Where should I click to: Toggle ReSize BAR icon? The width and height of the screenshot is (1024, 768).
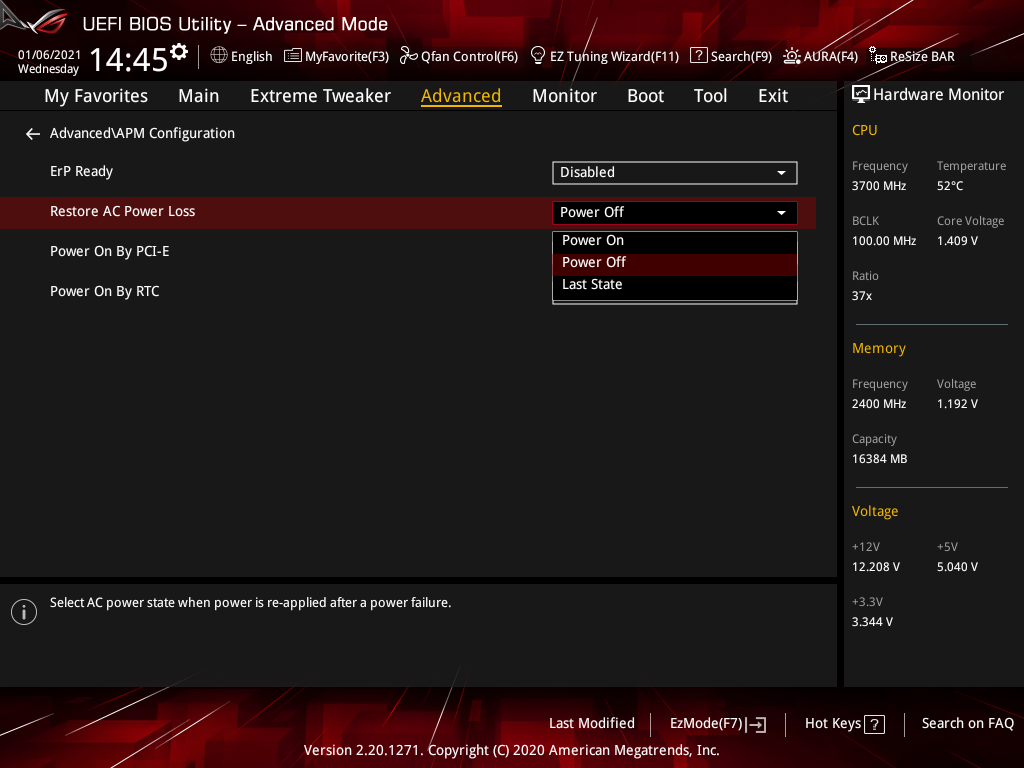tap(878, 56)
